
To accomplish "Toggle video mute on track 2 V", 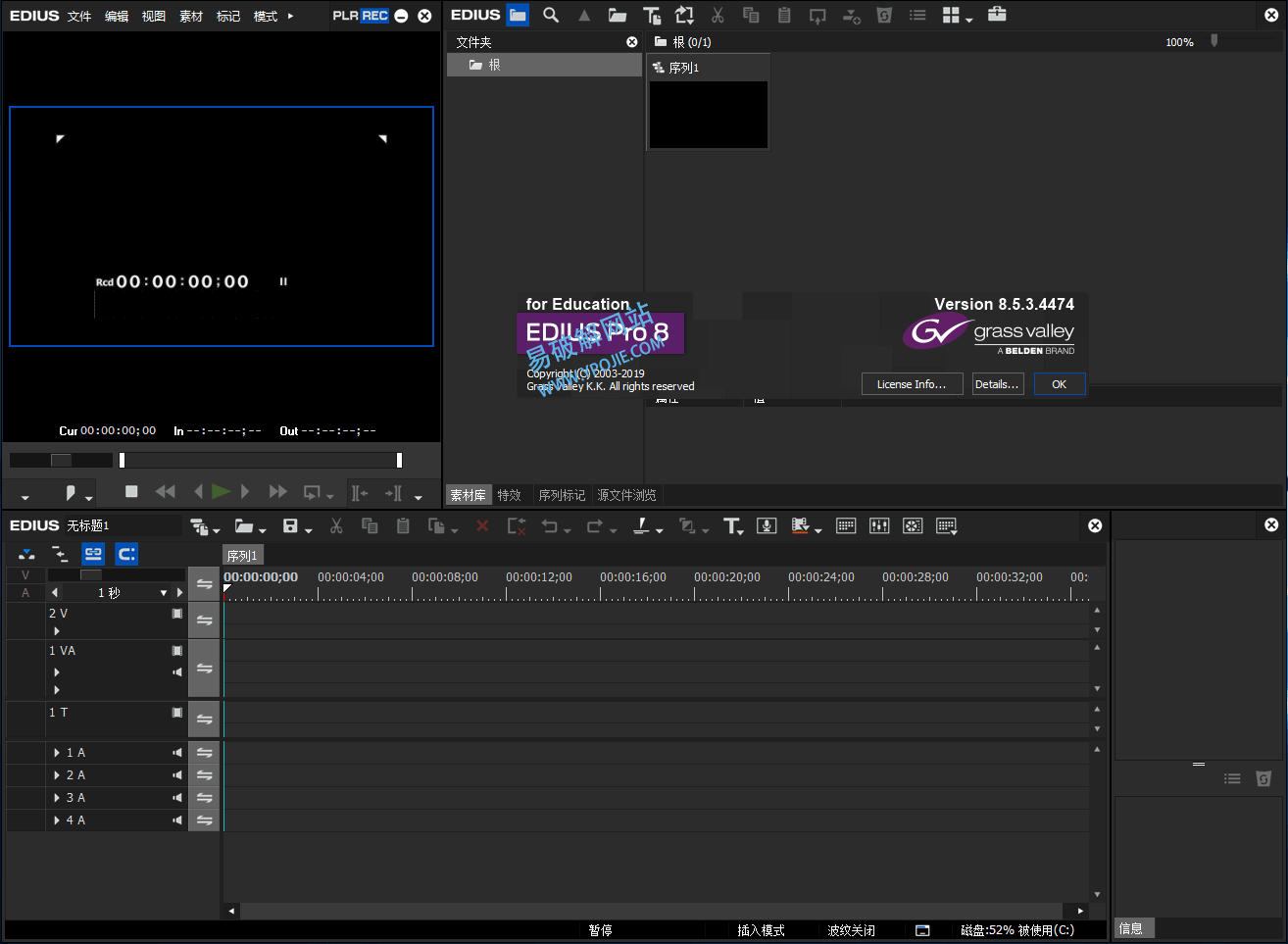I will [x=177, y=614].
